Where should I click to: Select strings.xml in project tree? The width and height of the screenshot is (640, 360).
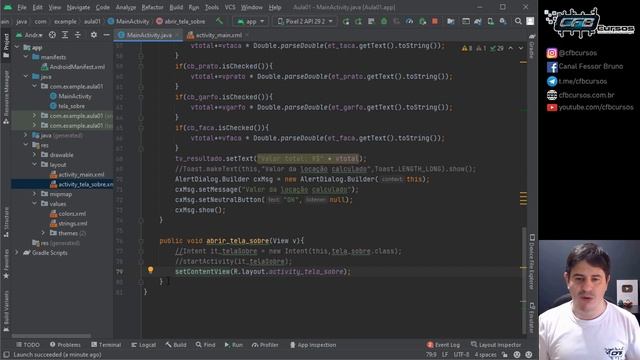73,223
